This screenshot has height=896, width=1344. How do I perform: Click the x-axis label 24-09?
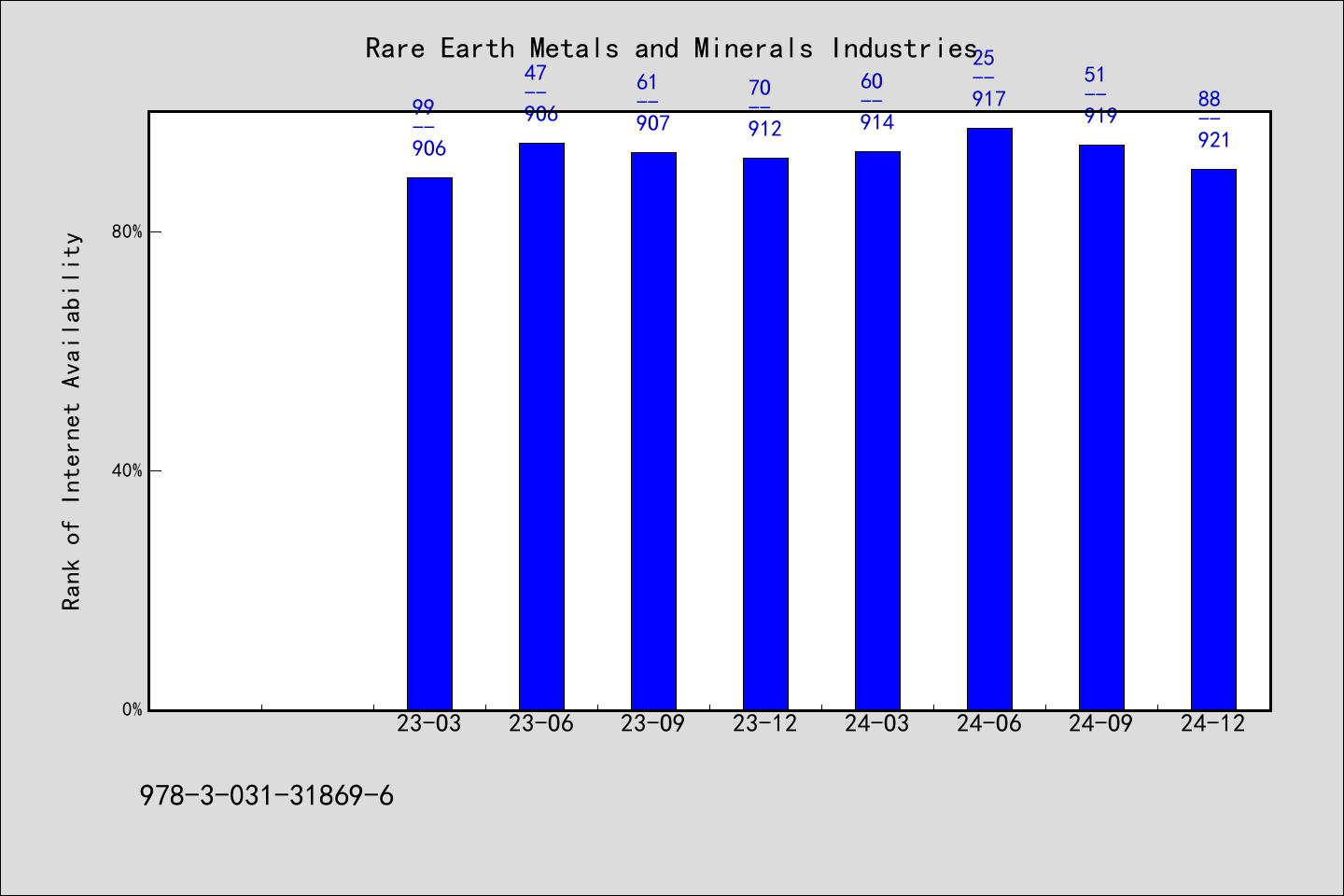1101,723
